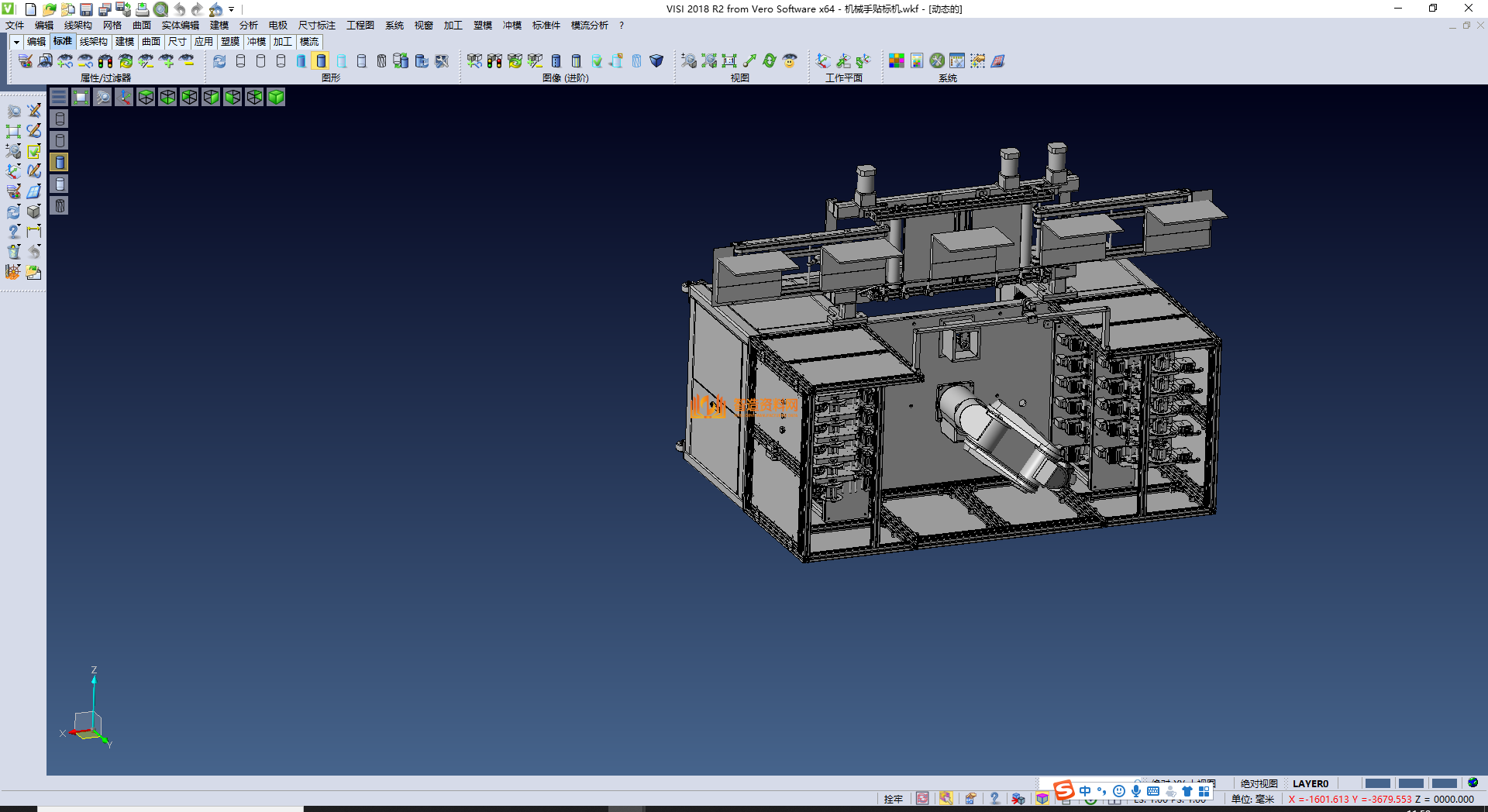Toggle the highlighted cube icon in status bar
This screenshot has height=812, width=1488.
pyautogui.click(x=1042, y=799)
